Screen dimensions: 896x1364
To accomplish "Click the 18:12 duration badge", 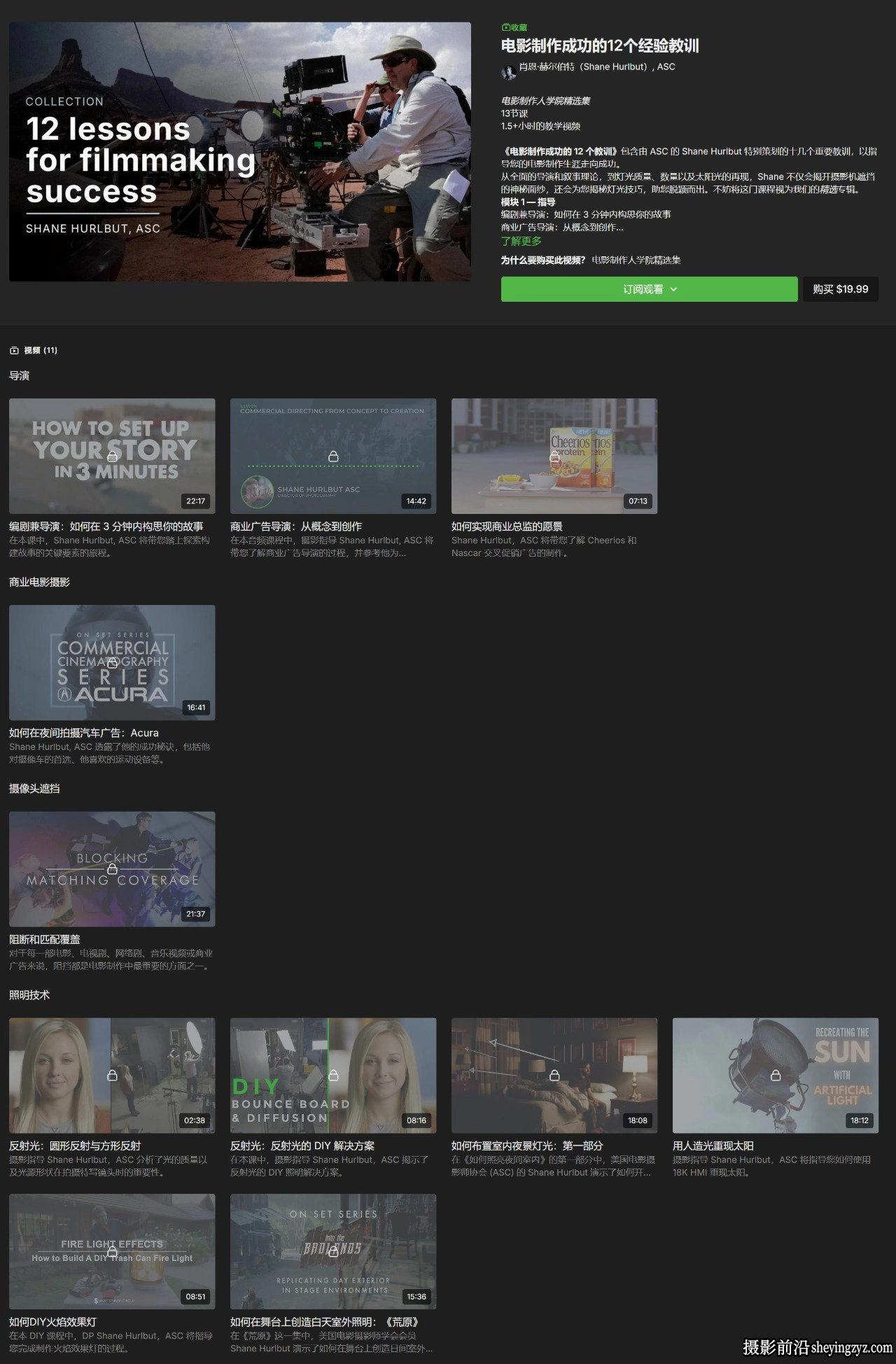I will [860, 1121].
